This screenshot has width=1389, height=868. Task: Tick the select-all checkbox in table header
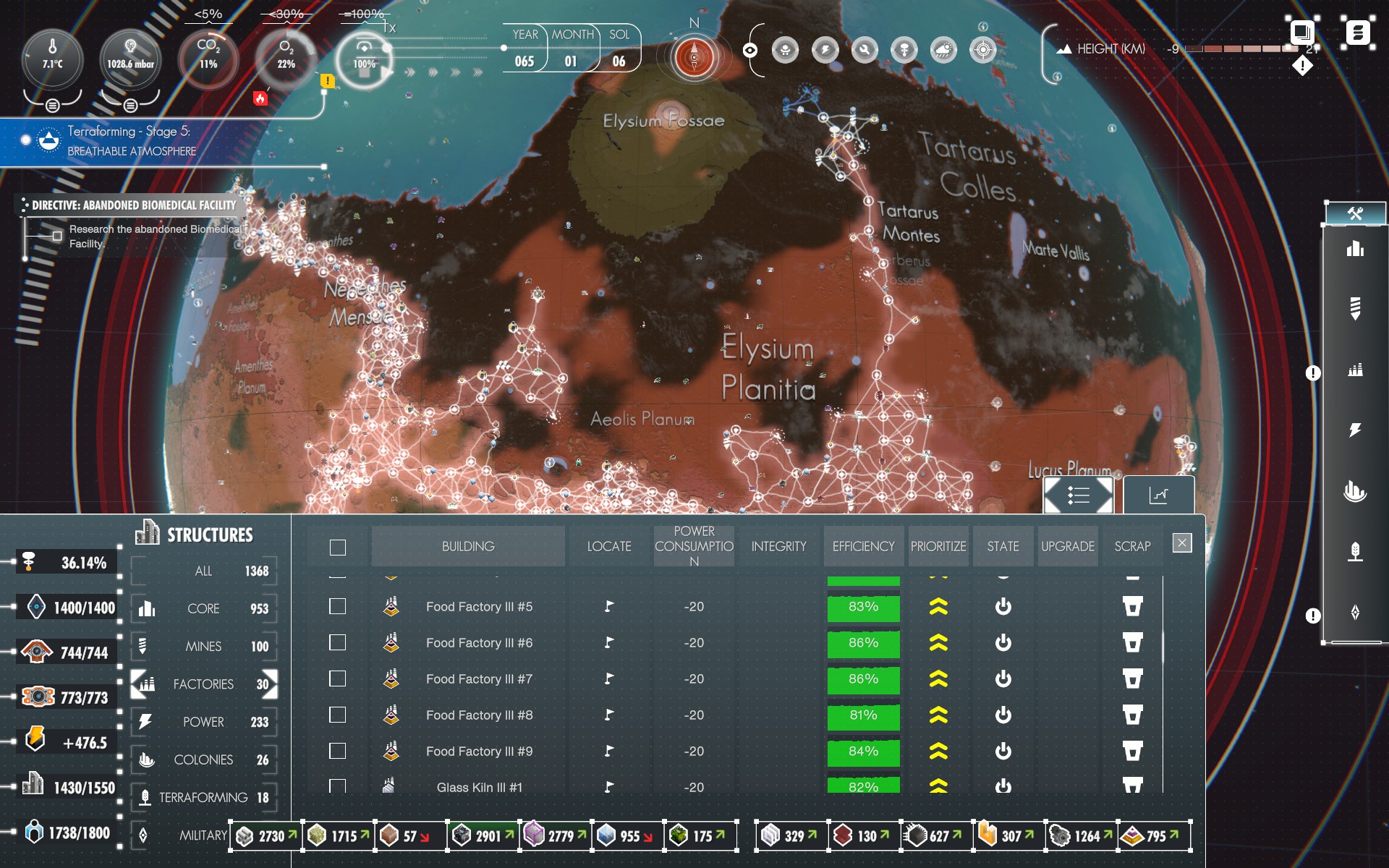click(337, 547)
